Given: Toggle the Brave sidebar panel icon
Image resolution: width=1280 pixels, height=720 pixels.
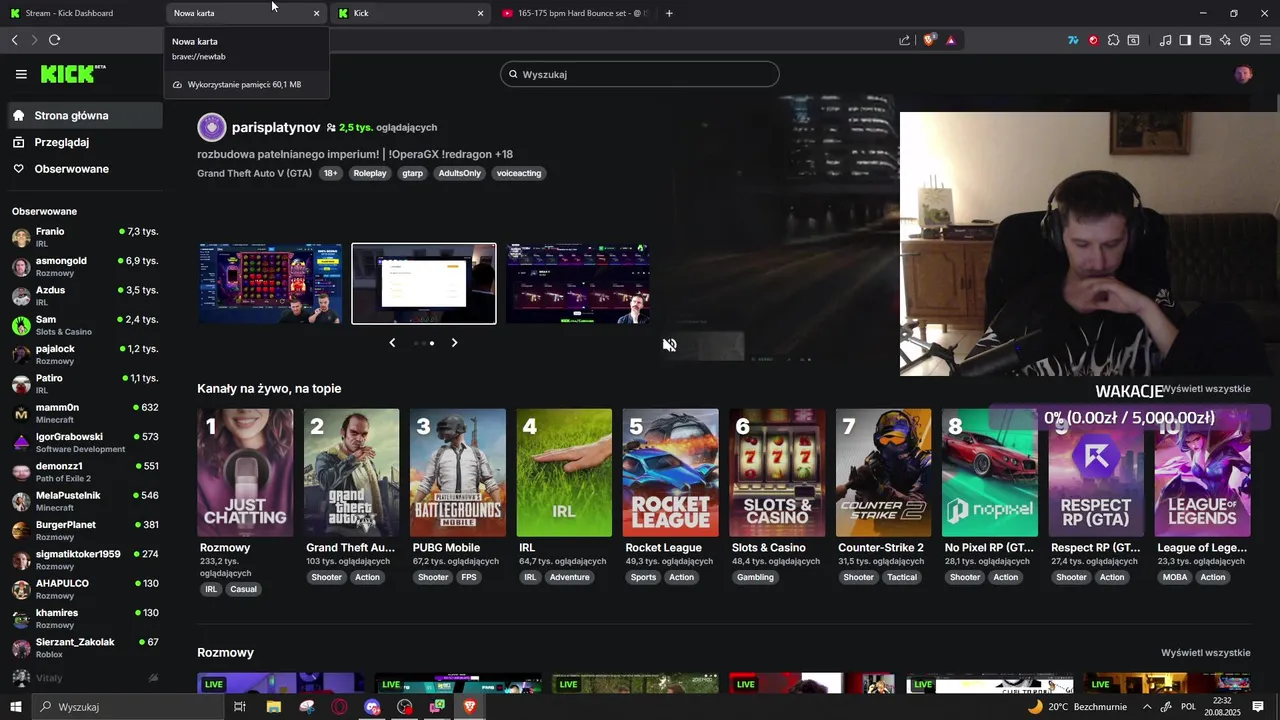Looking at the screenshot, I should point(1185,40).
